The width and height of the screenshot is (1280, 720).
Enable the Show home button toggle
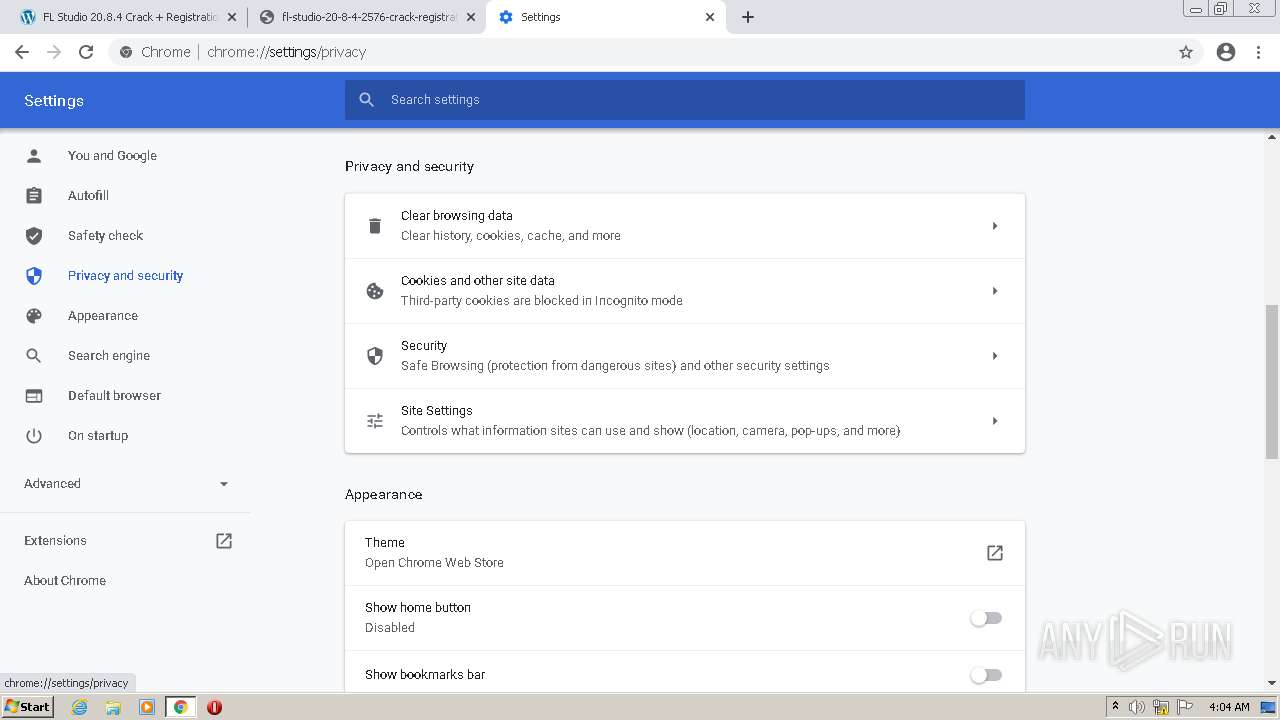pyautogui.click(x=986, y=618)
